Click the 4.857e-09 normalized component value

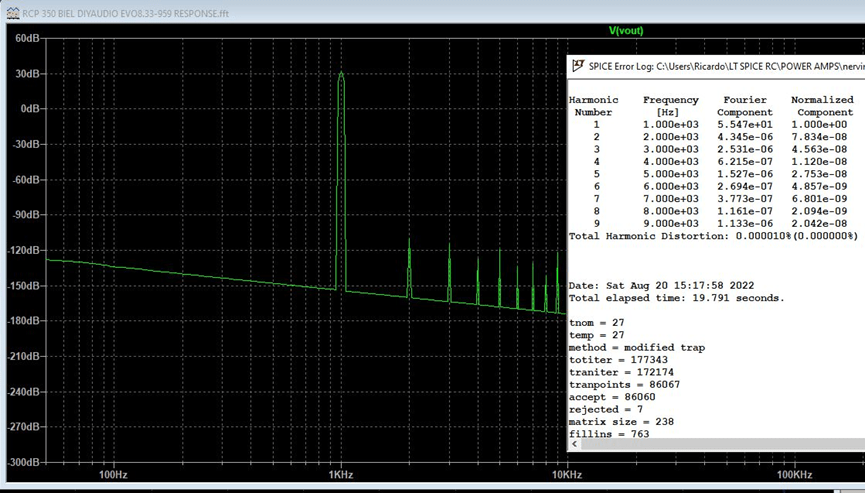click(x=819, y=186)
